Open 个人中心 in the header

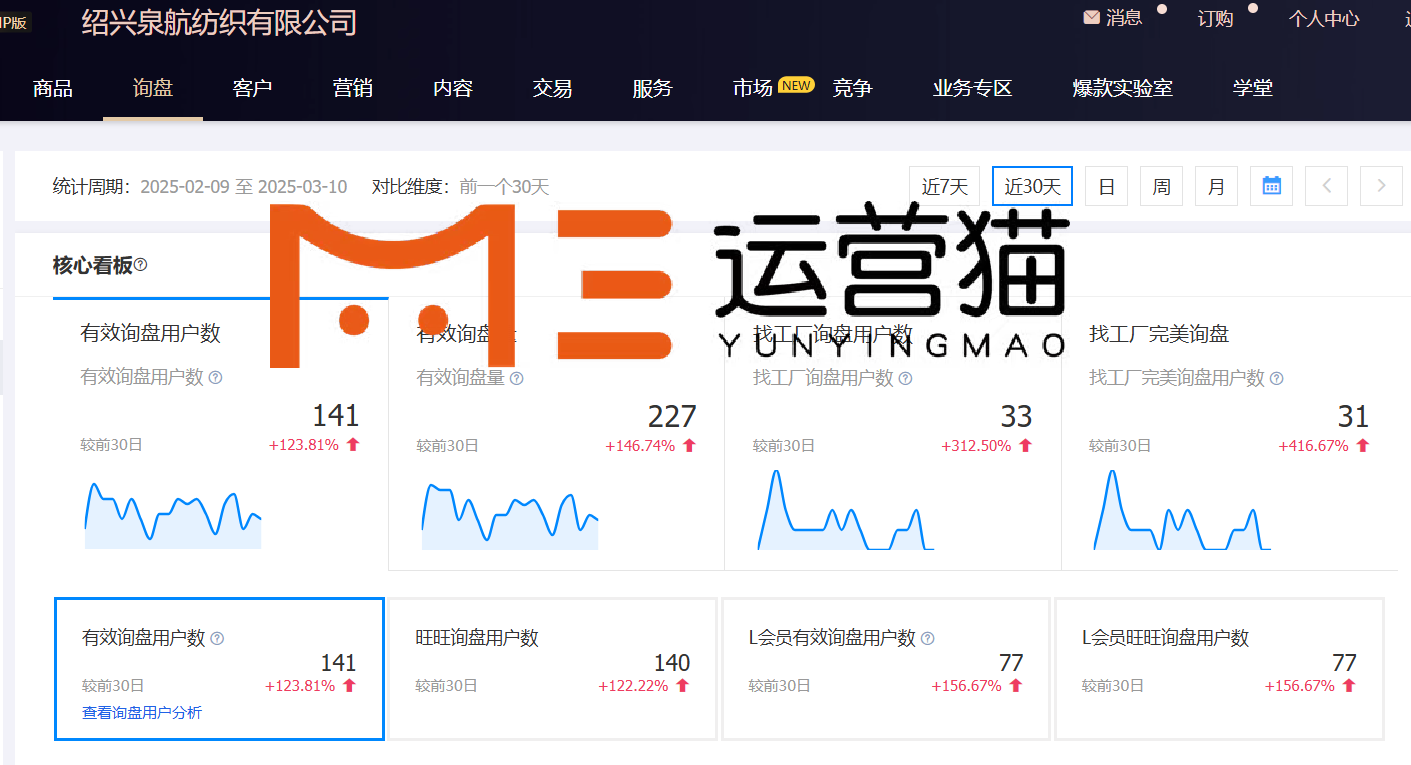(1323, 18)
